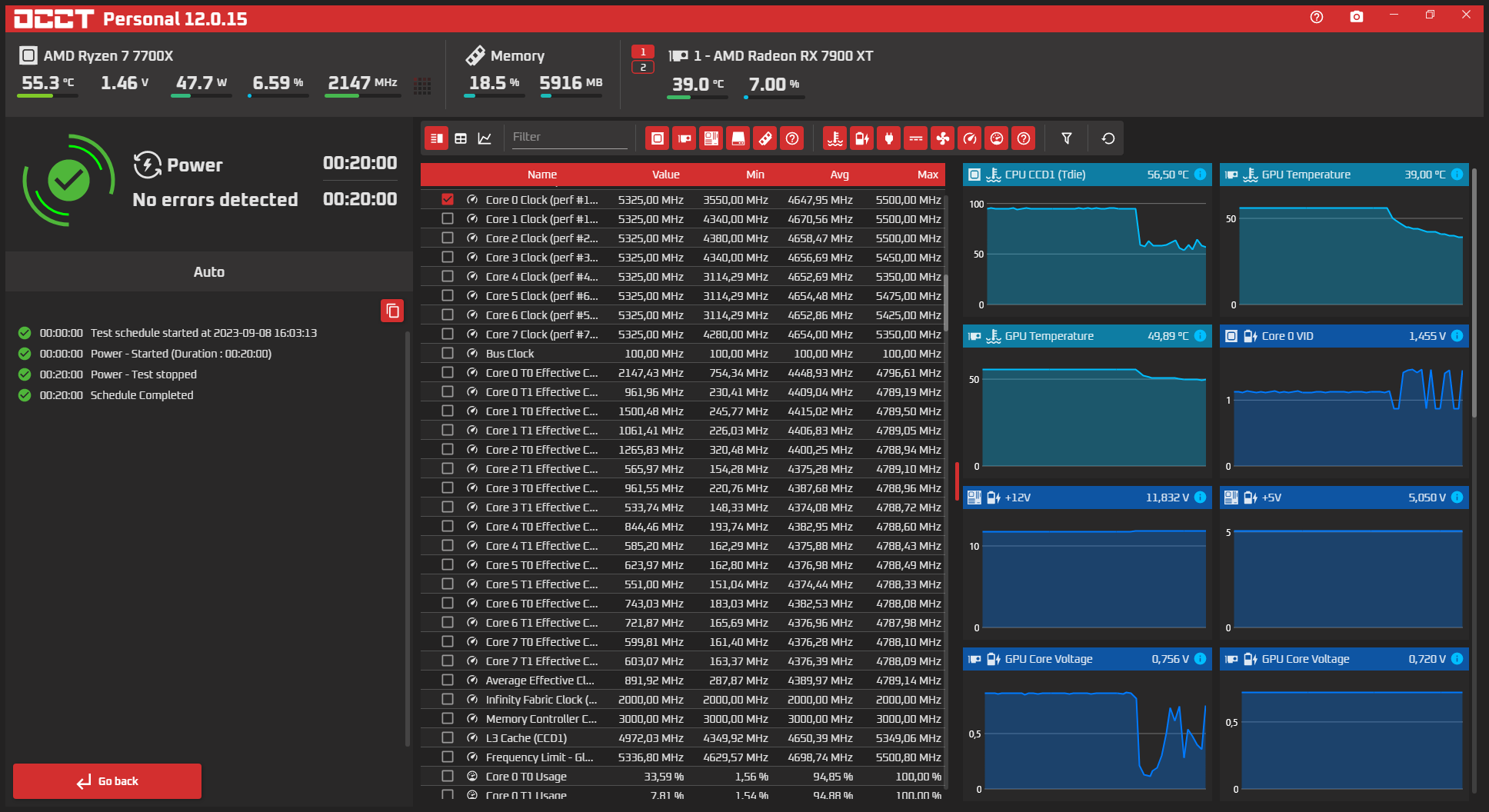The height and width of the screenshot is (812, 1489).
Task: Check the Bus Clock sensor checkbox
Action: click(x=448, y=354)
